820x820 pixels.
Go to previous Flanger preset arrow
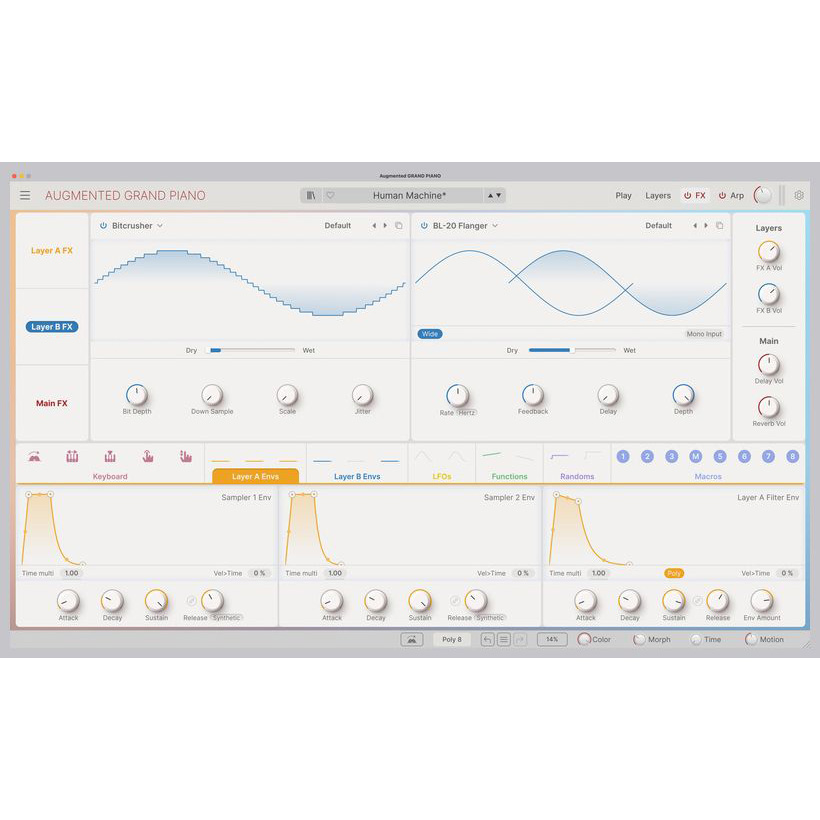click(x=695, y=225)
